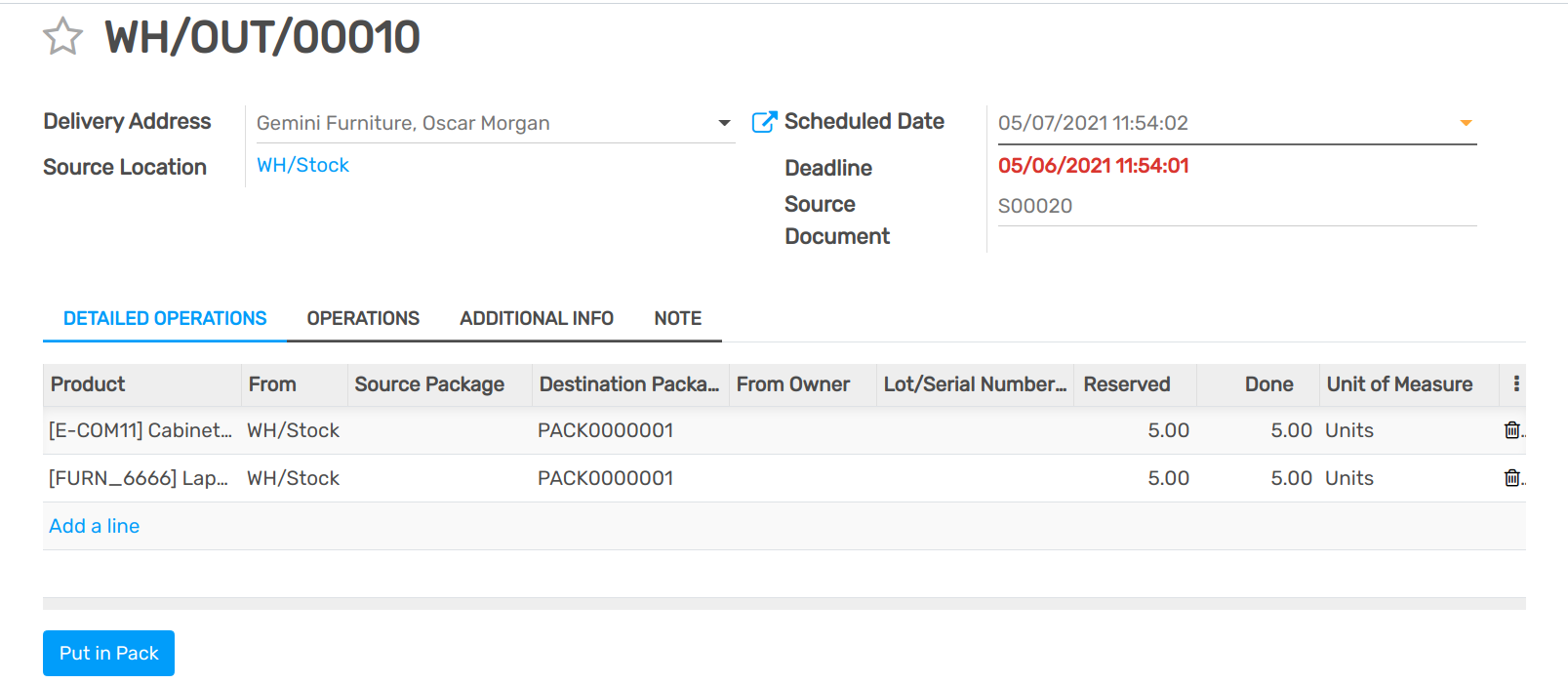Open the Delivery Address external link icon
This screenshot has height=683, width=1568.
[x=764, y=122]
